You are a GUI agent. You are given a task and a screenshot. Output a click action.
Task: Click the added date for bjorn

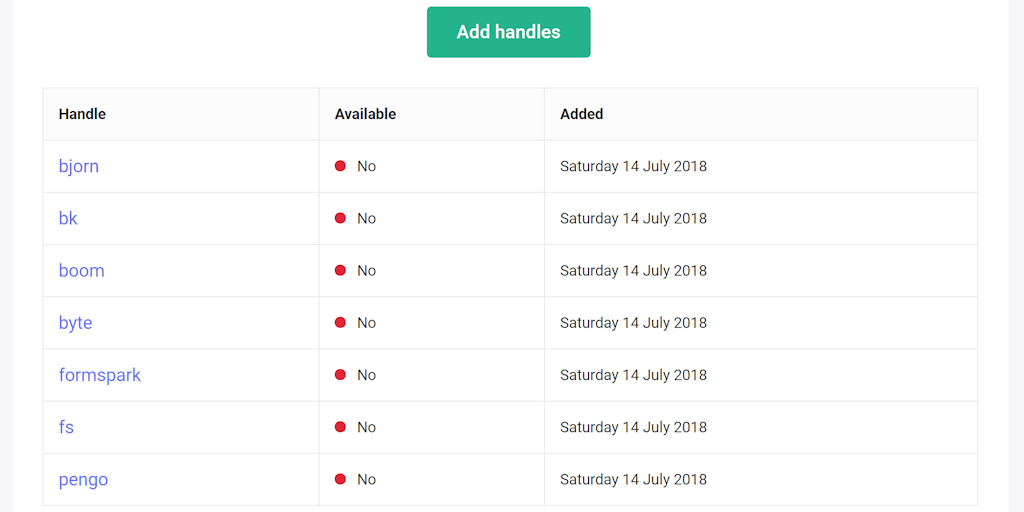click(633, 166)
